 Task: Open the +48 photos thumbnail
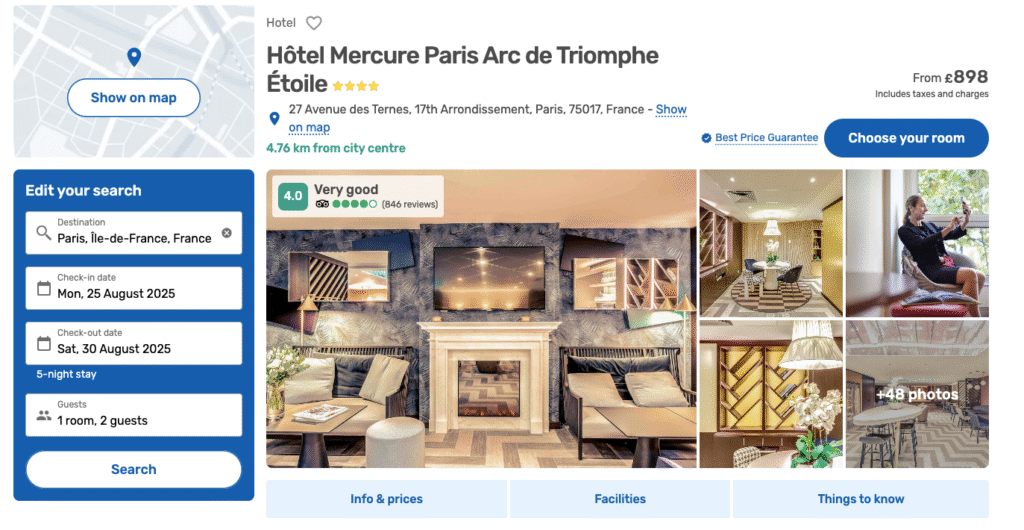click(x=917, y=394)
